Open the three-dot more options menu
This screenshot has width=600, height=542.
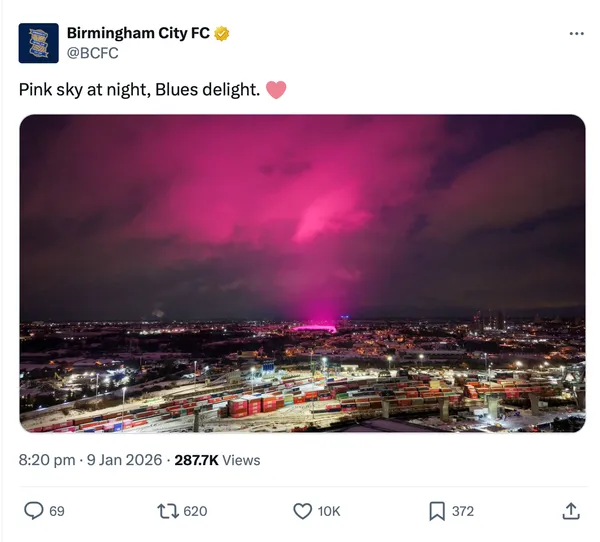point(576,33)
